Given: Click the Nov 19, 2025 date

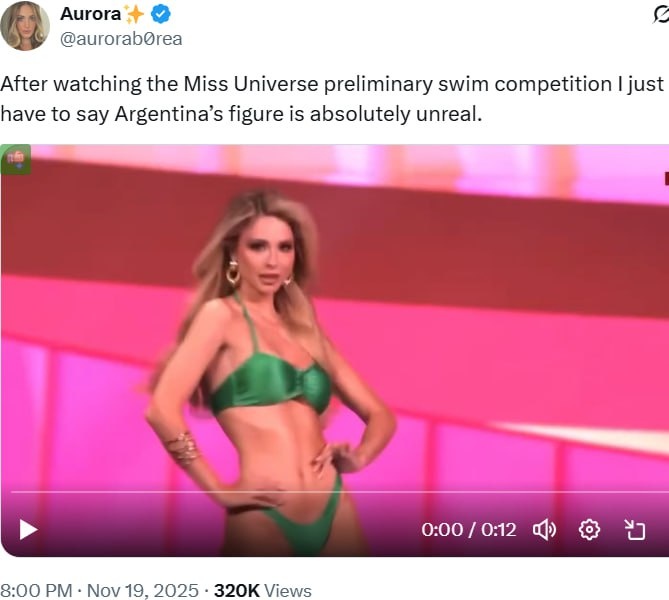Looking at the screenshot, I should pos(143,591).
